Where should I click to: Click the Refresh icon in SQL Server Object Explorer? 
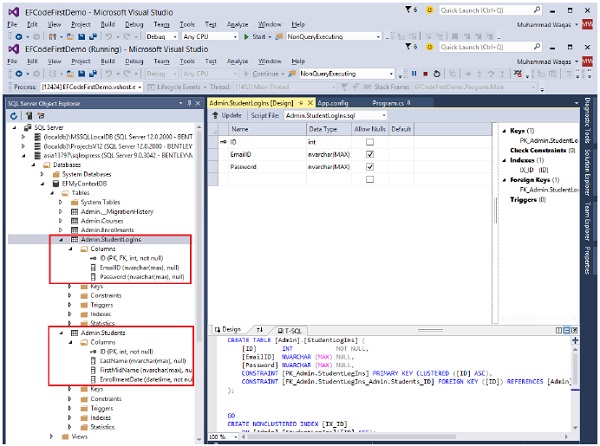[12, 116]
